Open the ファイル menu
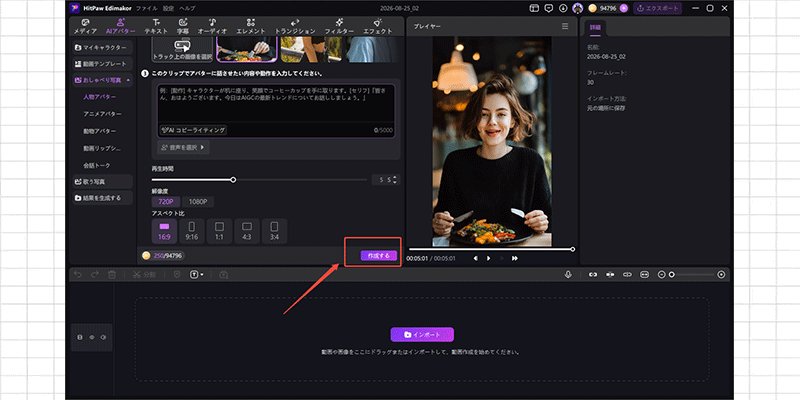Screen dimensions: 800x400 pyautogui.click(x=147, y=8)
